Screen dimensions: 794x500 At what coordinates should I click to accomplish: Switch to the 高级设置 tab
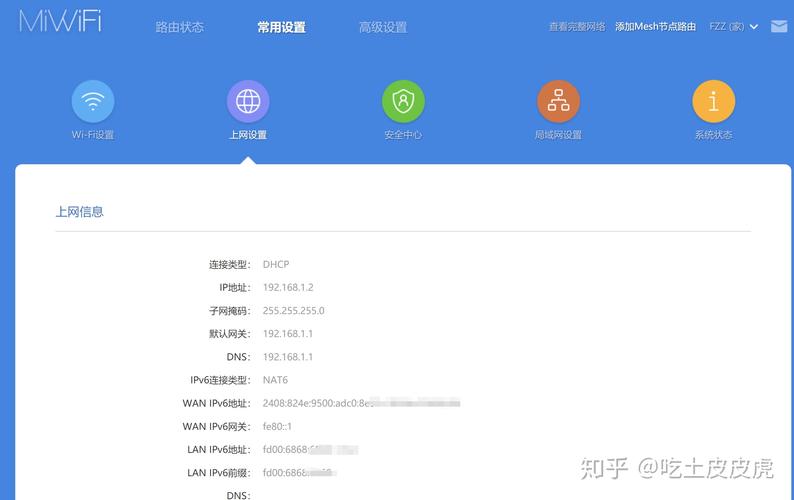pos(383,27)
